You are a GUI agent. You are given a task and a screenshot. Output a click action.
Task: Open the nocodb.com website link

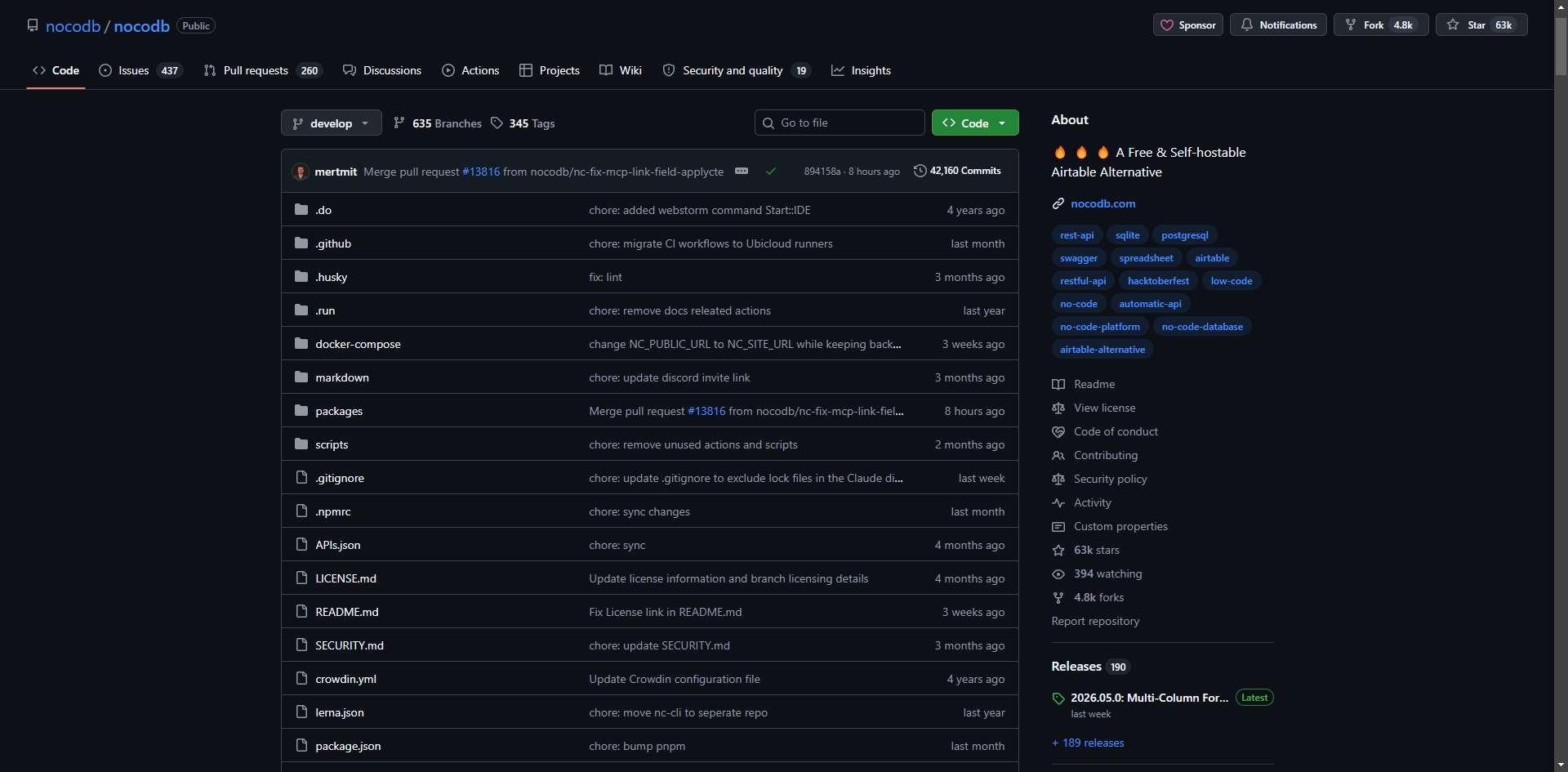pyautogui.click(x=1102, y=203)
